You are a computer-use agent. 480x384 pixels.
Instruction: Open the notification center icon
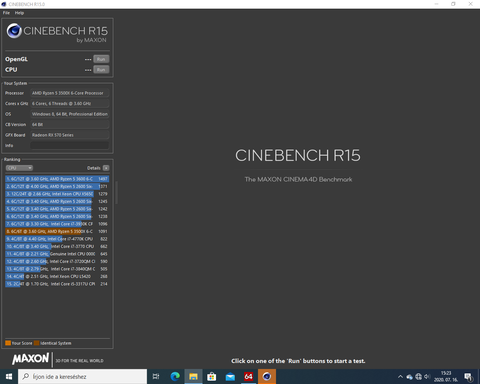point(469,377)
